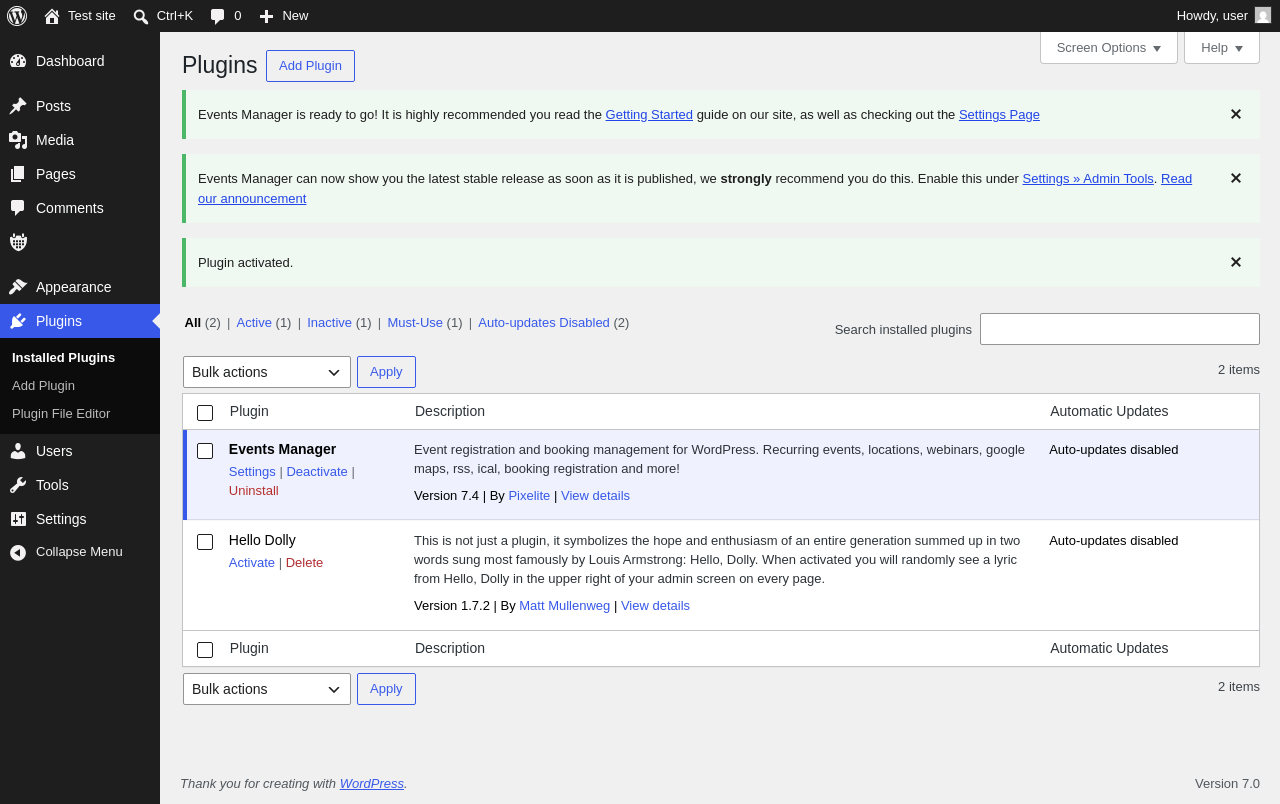Open Dashboard gauge icon

click(x=18, y=61)
